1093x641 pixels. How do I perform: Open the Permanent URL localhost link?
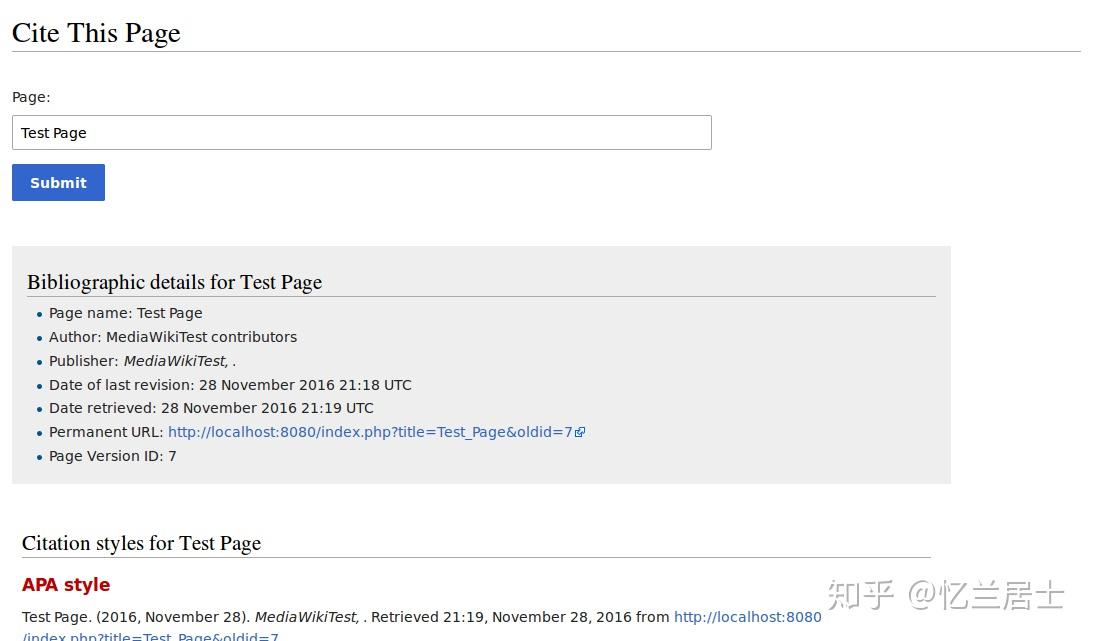click(370, 433)
